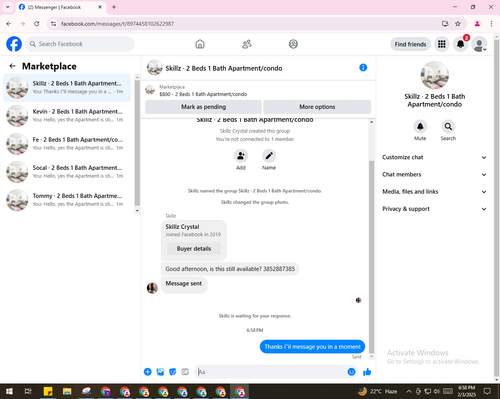This screenshot has width=500, height=399.
Task: Open Sticky Notes from taskbar
Action: (48, 391)
